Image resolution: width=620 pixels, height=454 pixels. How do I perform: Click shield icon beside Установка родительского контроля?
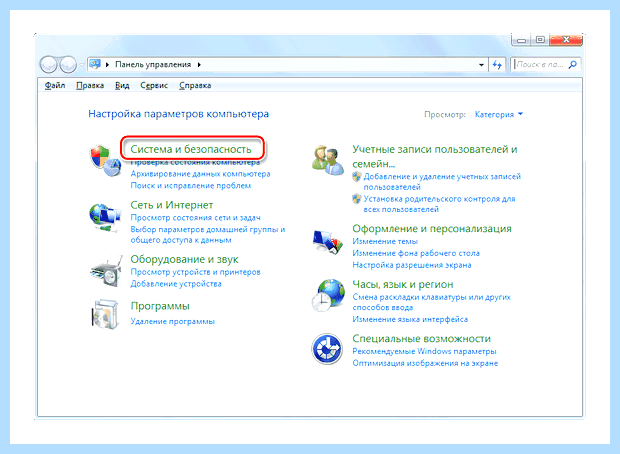click(x=357, y=199)
